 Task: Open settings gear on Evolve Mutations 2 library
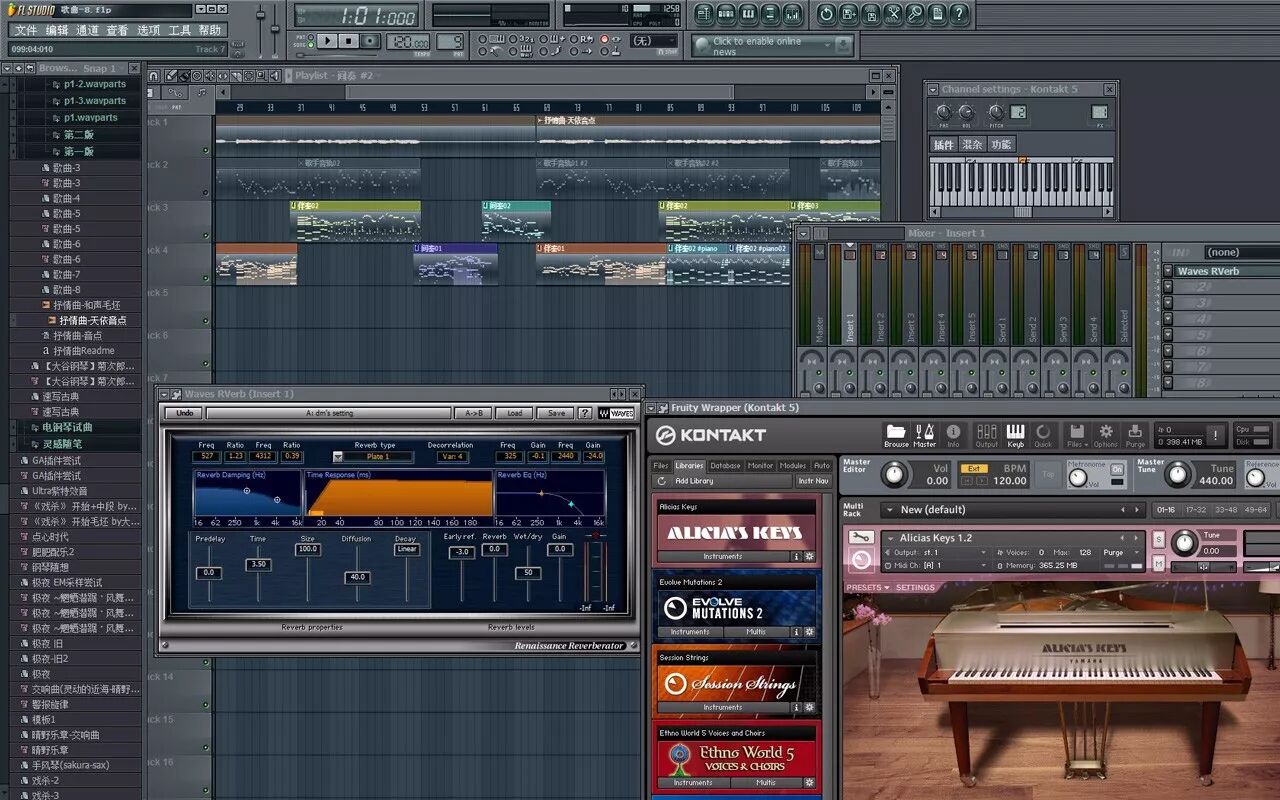[x=810, y=632]
